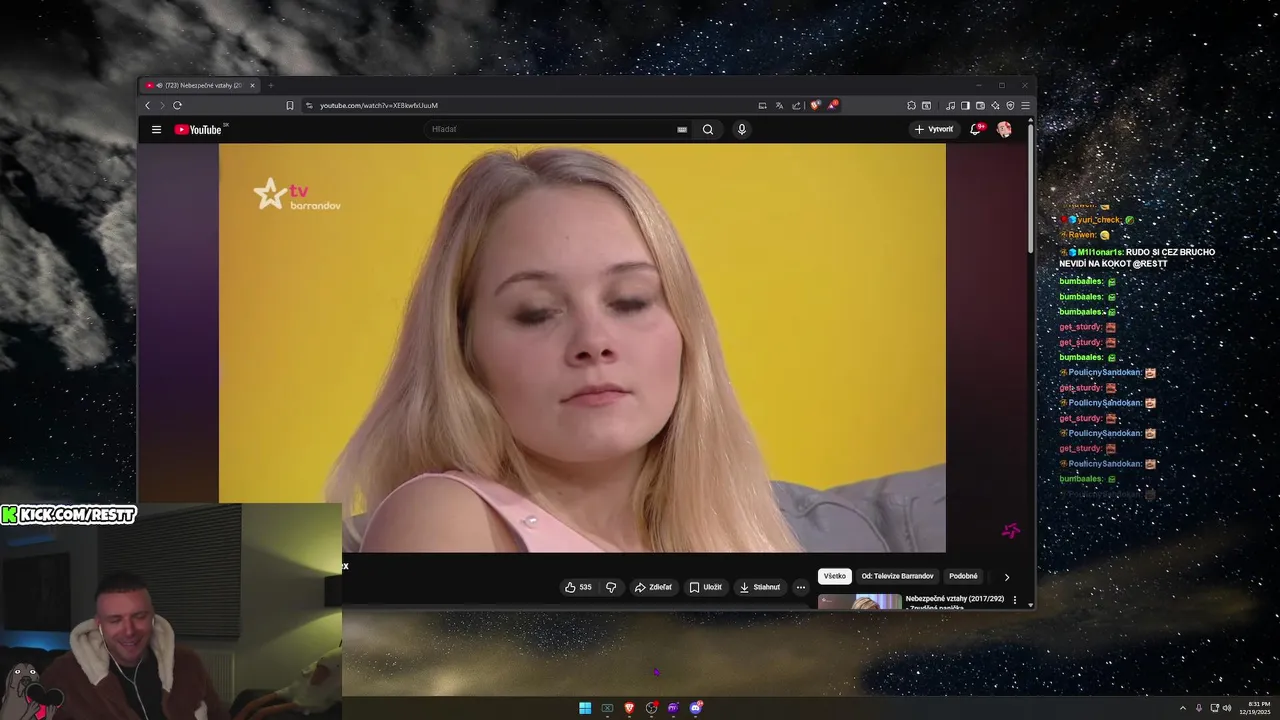This screenshot has width=1280, height=720.
Task: Open YouTube notifications bell
Action: (976, 129)
